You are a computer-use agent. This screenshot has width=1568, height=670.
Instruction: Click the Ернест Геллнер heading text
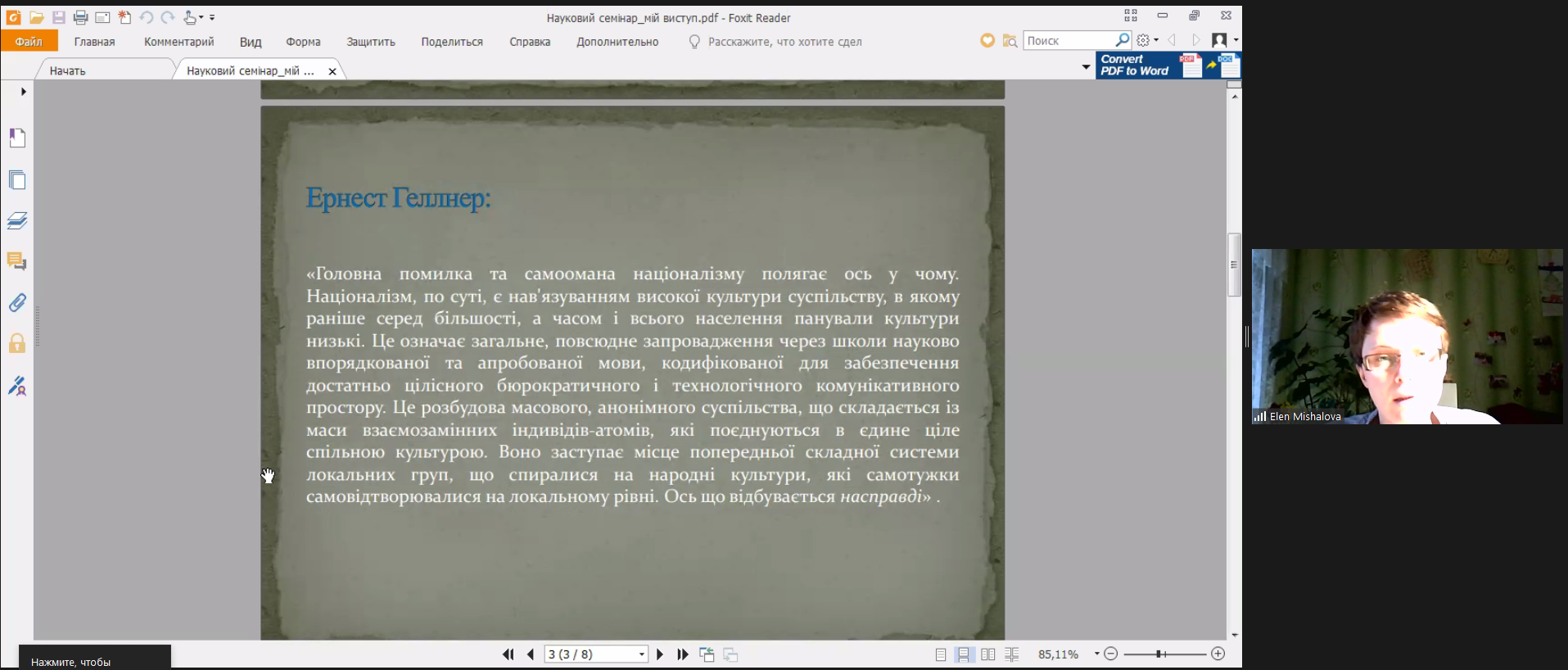coord(398,198)
